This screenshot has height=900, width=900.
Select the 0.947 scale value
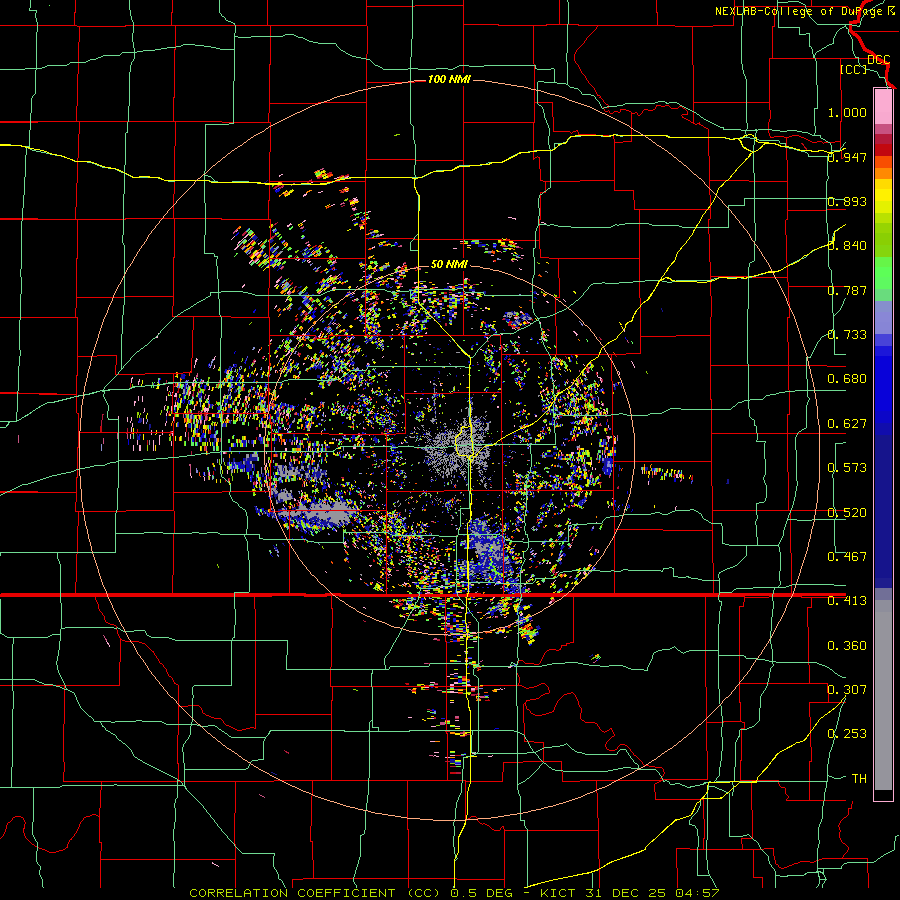(x=847, y=157)
